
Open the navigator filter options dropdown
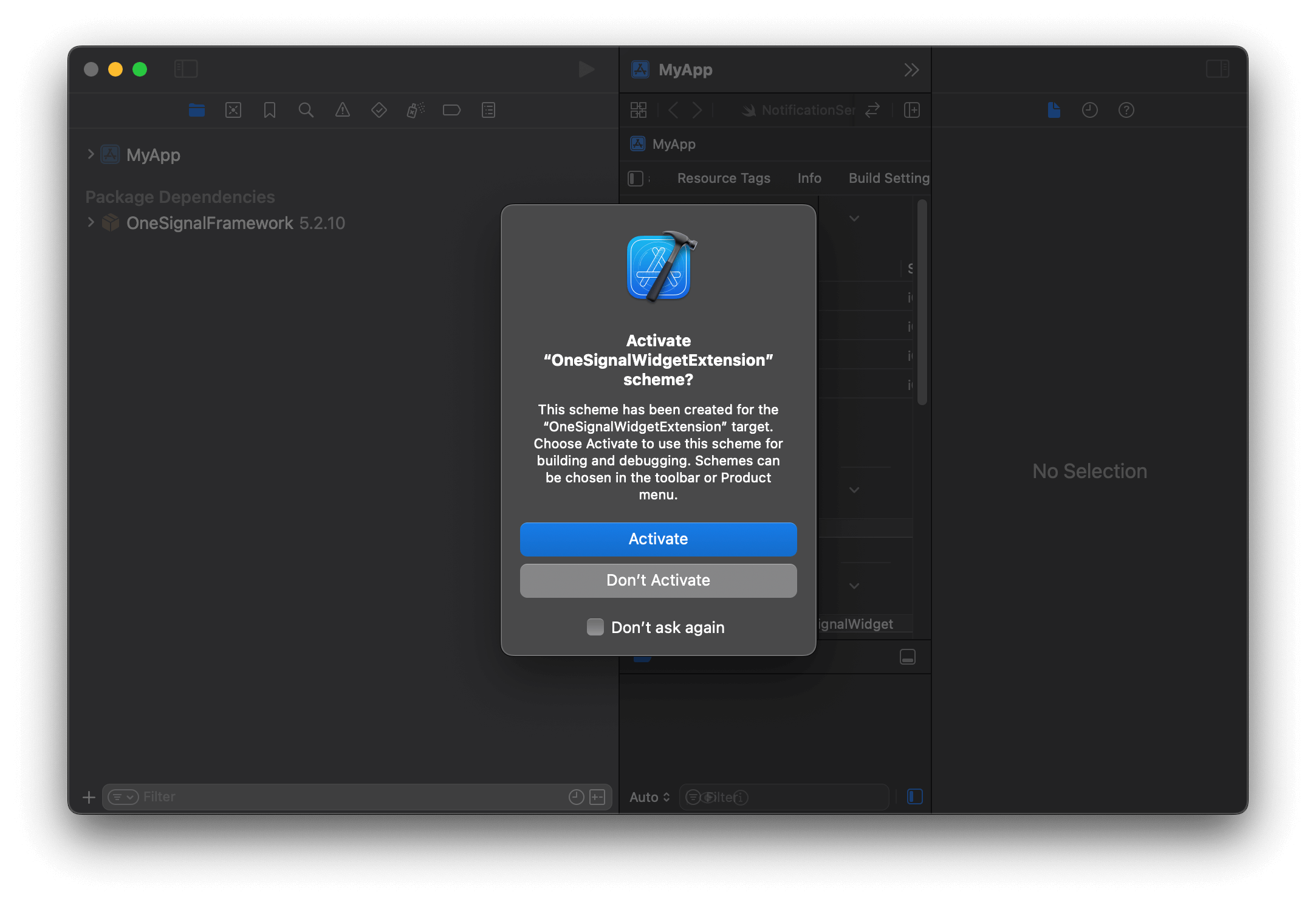pos(123,797)
